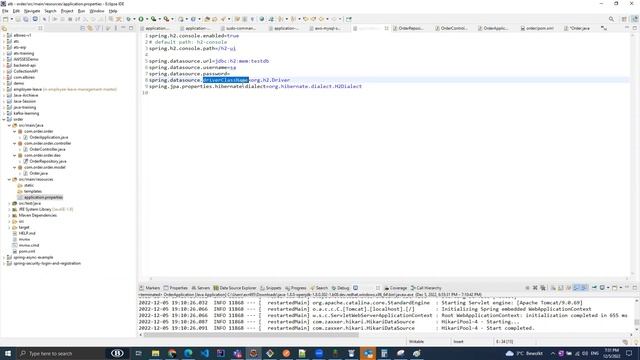Toggle Word Wrap in console toolbar
The width and height of the screenshot is (640, 360).
point(568,288)
